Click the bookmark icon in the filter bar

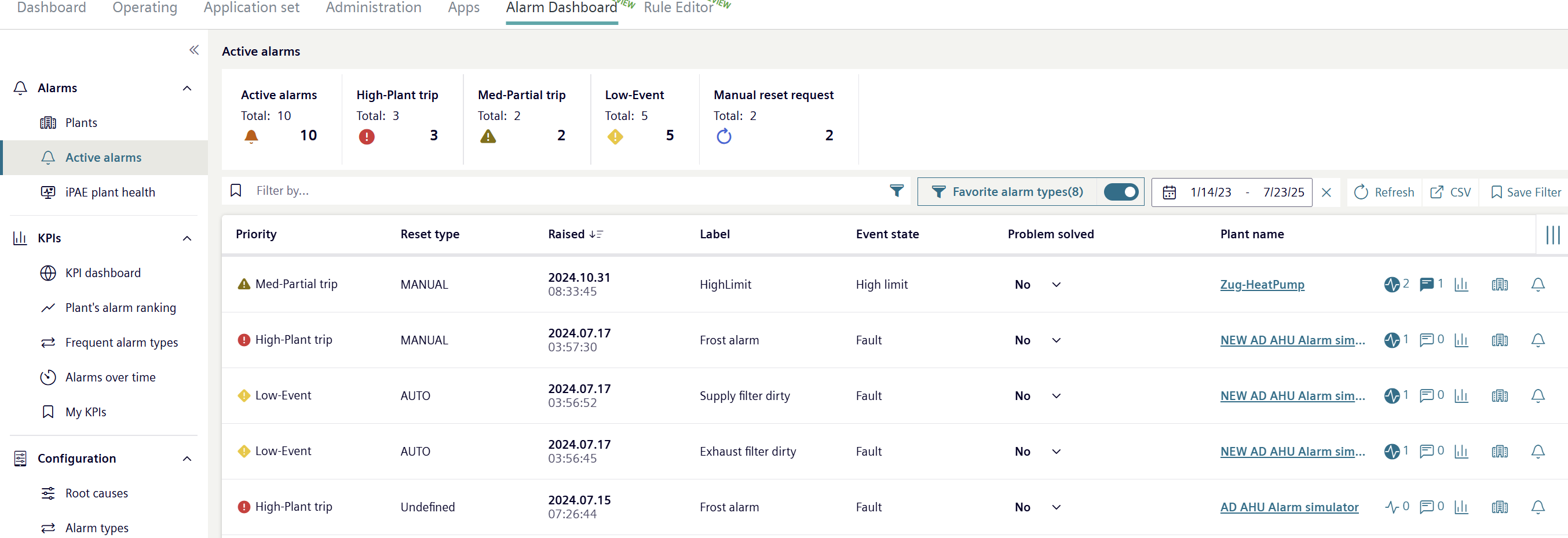tap(236, 191)
